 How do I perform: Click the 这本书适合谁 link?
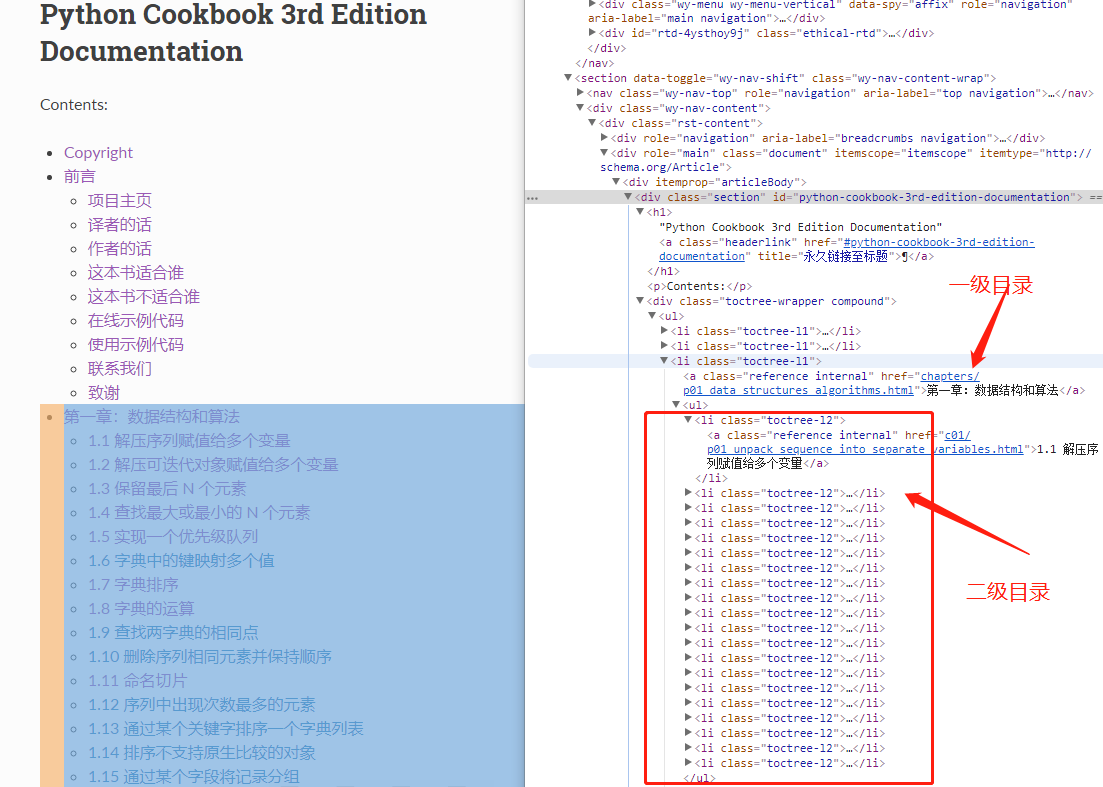[136, 272]
